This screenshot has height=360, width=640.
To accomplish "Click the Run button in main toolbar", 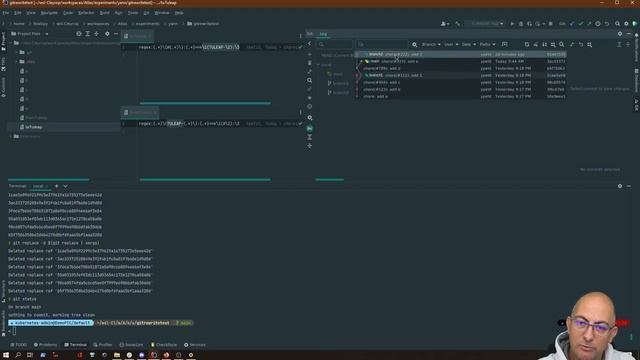I will (x=512, y=24).
